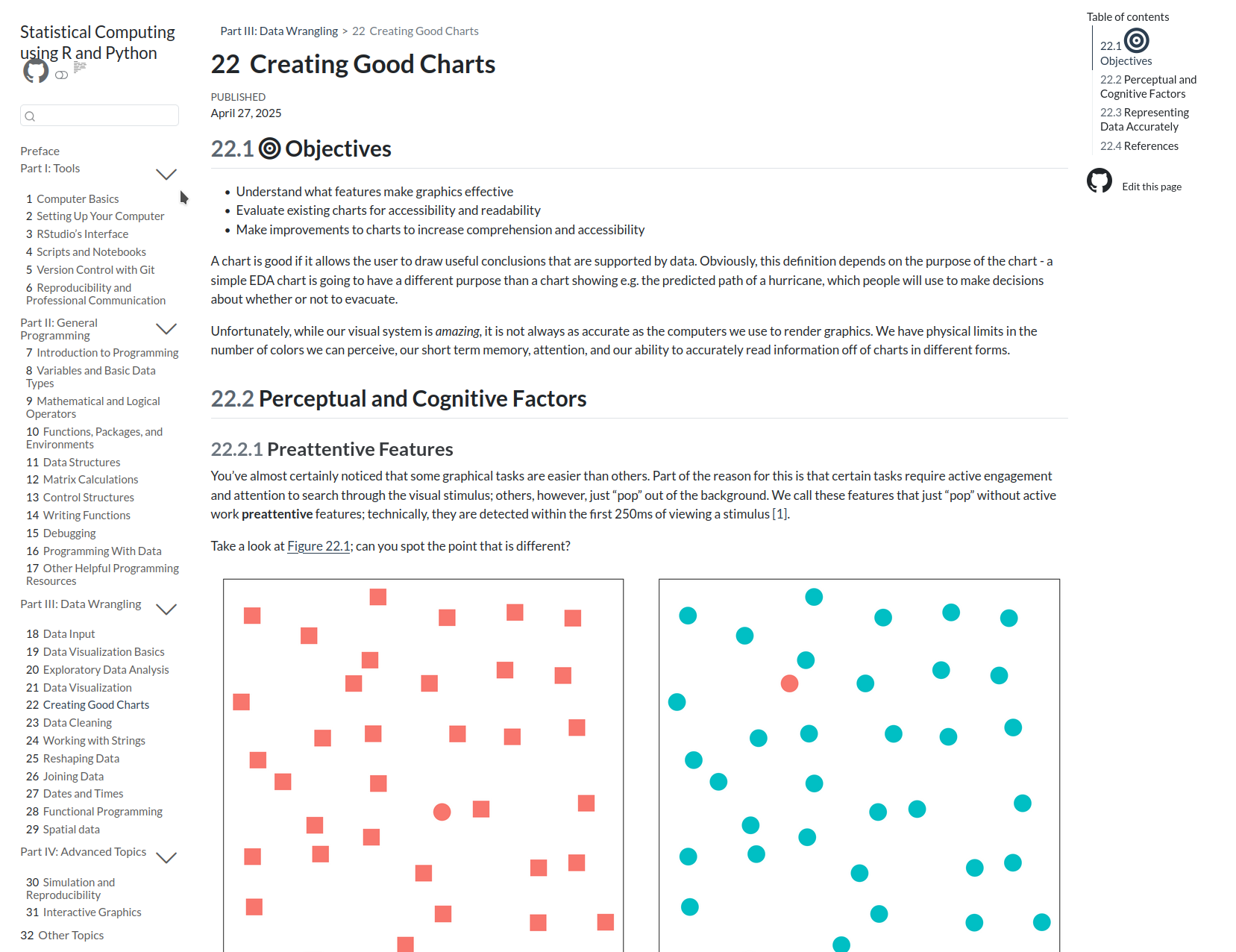Click the reader-mode text icon beside the toggle
The width and height of the screenshot is (1236, 952).
[80, 67]
